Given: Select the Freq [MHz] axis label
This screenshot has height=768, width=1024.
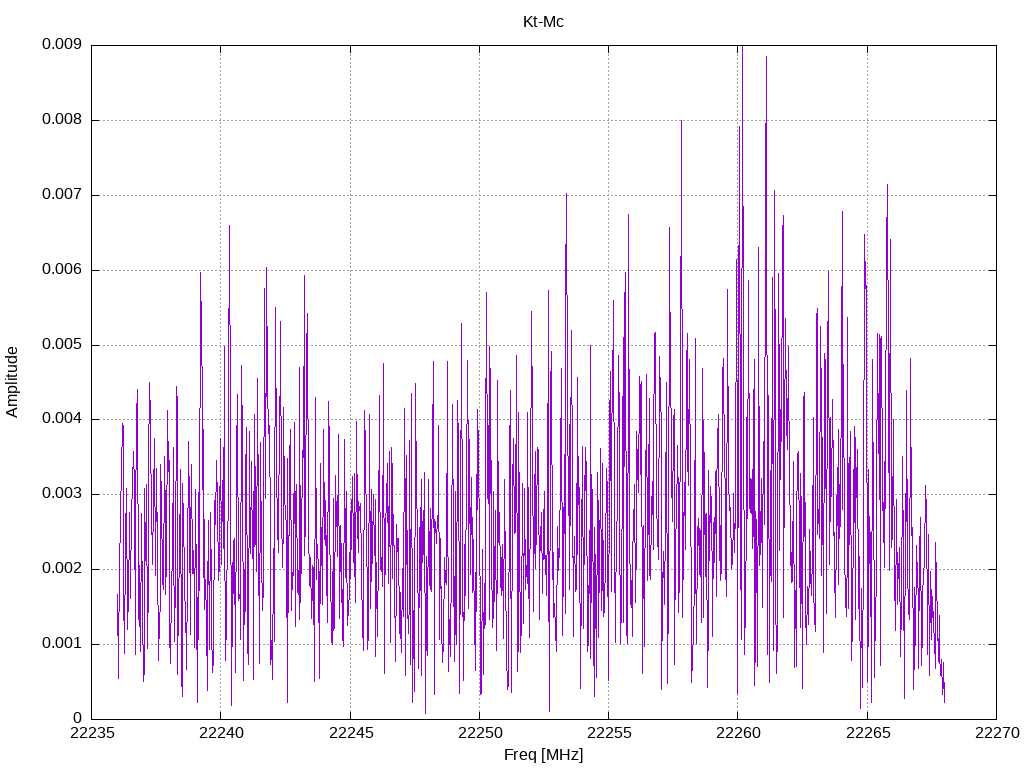Looking at the screenshot, I should 543,754.
